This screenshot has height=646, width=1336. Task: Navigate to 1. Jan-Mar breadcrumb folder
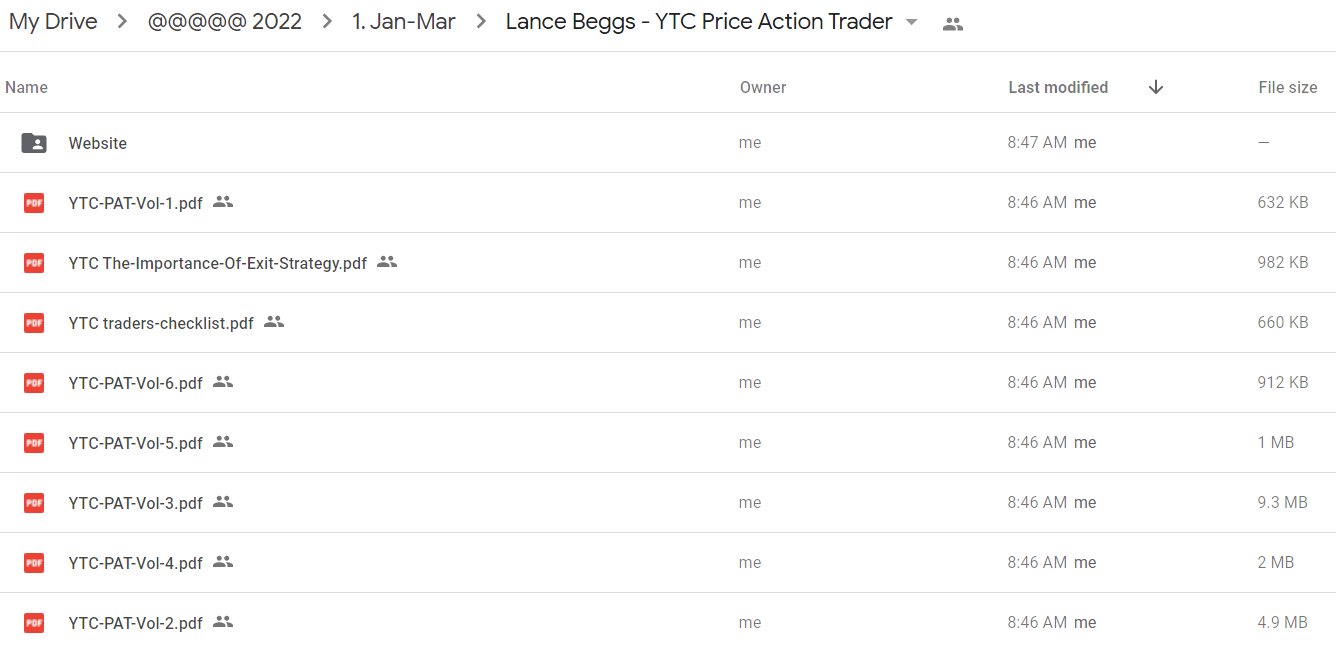coord(404,22)
